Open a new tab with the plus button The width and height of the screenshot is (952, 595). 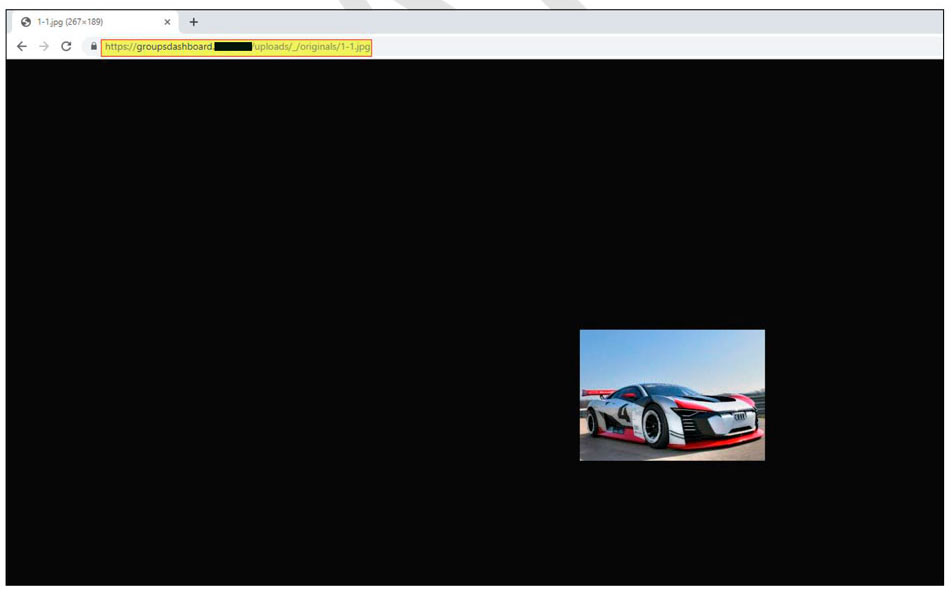coord(194,21)
